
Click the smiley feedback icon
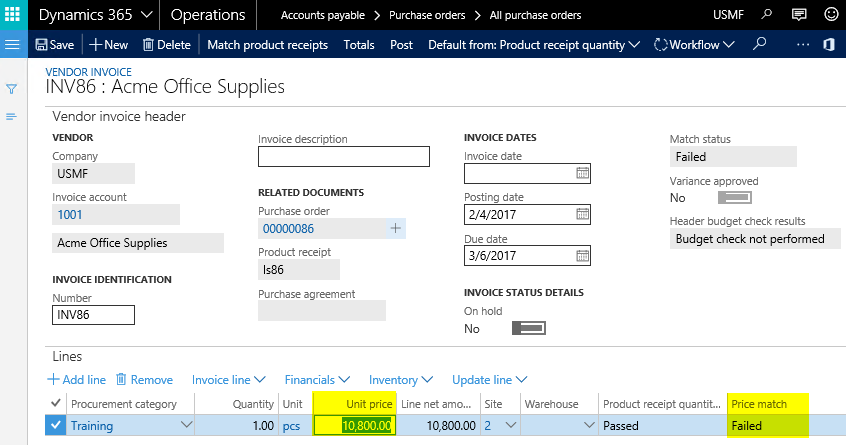pyautogui.click(x=830, y=15)
